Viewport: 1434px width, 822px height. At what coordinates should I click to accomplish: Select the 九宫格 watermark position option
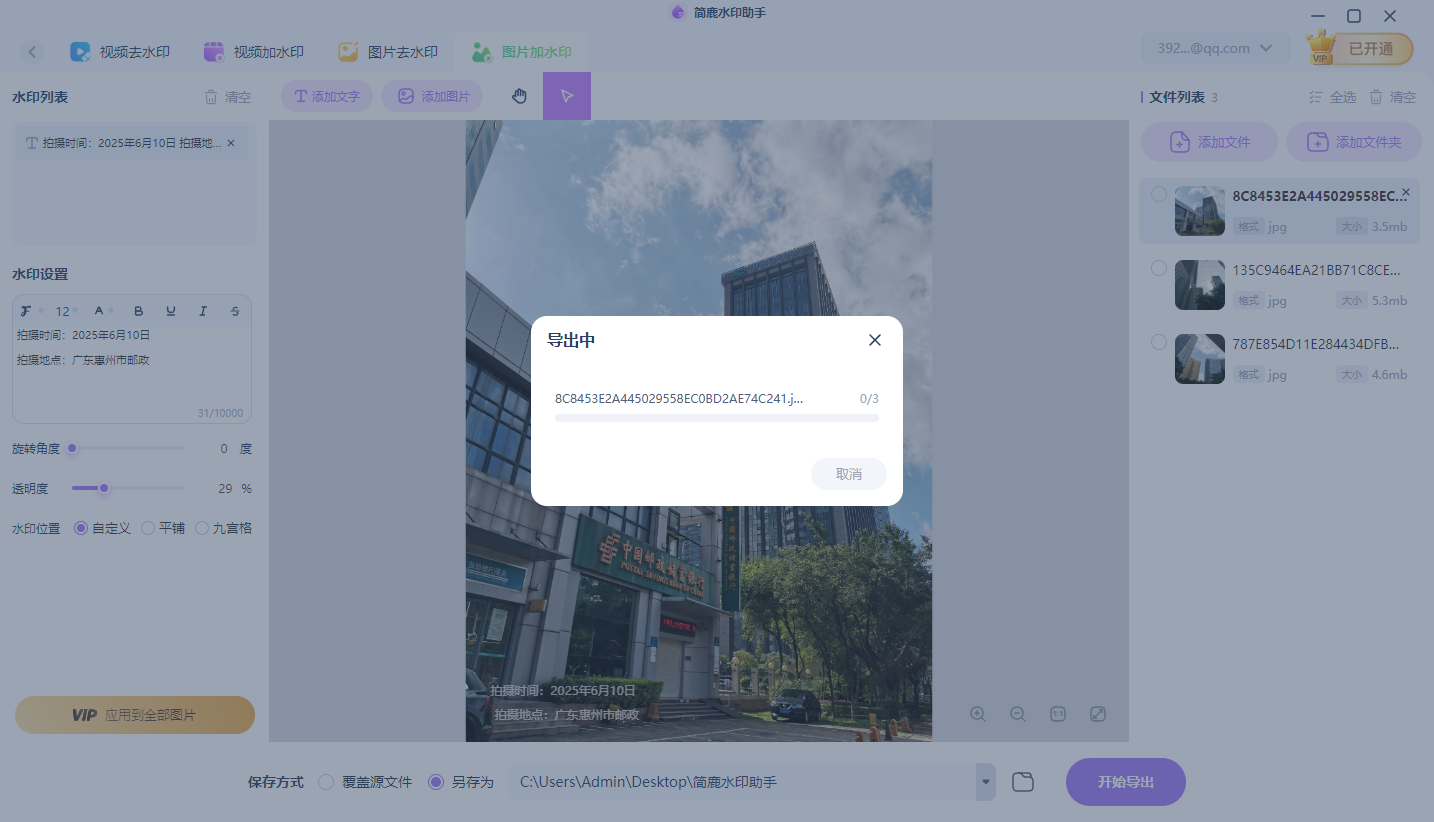tap(202, 528)
